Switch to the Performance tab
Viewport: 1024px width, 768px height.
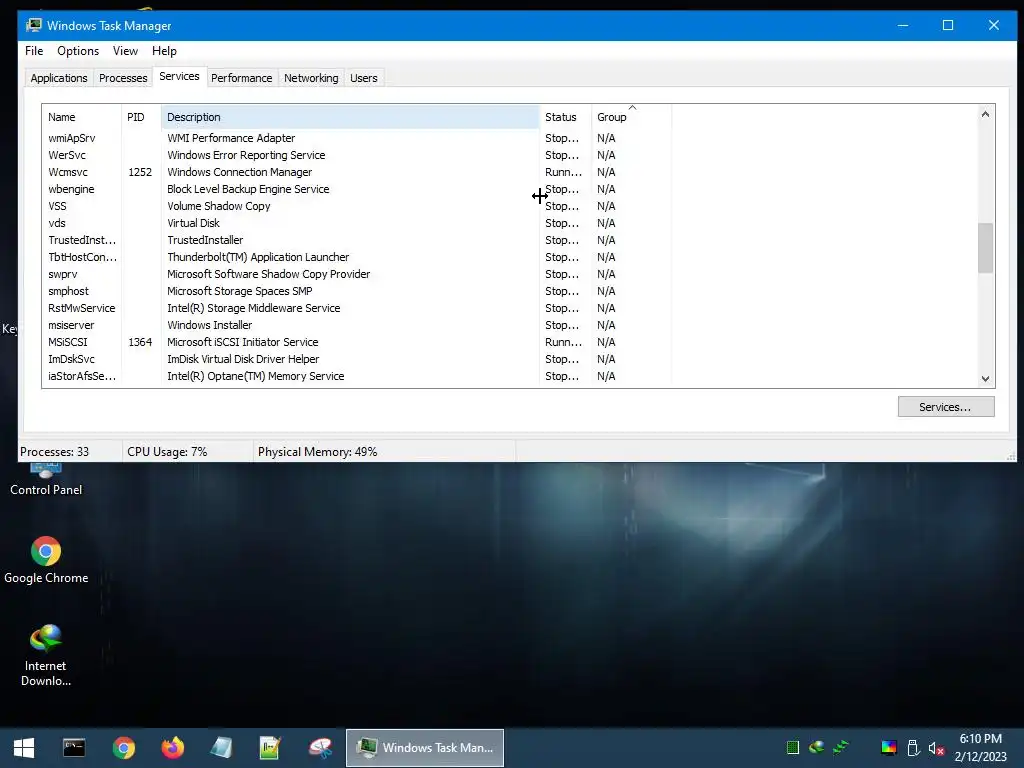pyautogui.click(x=242, y=78)
